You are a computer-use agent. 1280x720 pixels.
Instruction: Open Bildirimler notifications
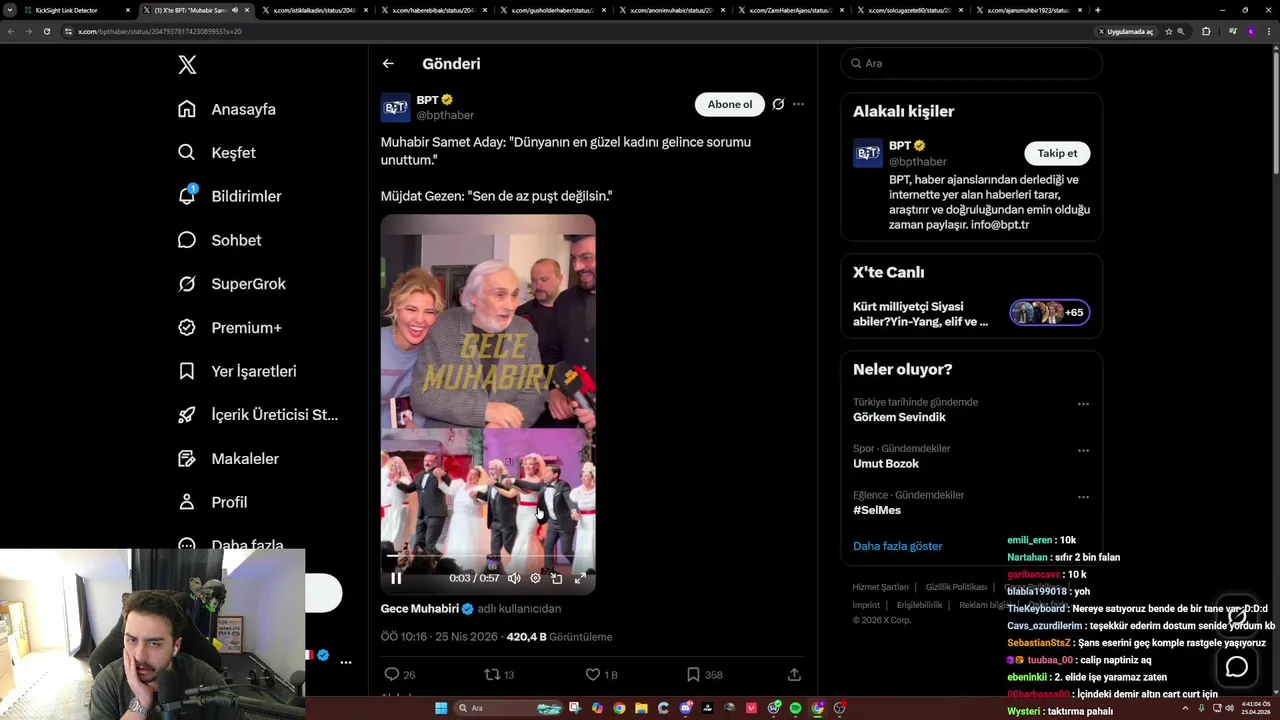(230, 196)
